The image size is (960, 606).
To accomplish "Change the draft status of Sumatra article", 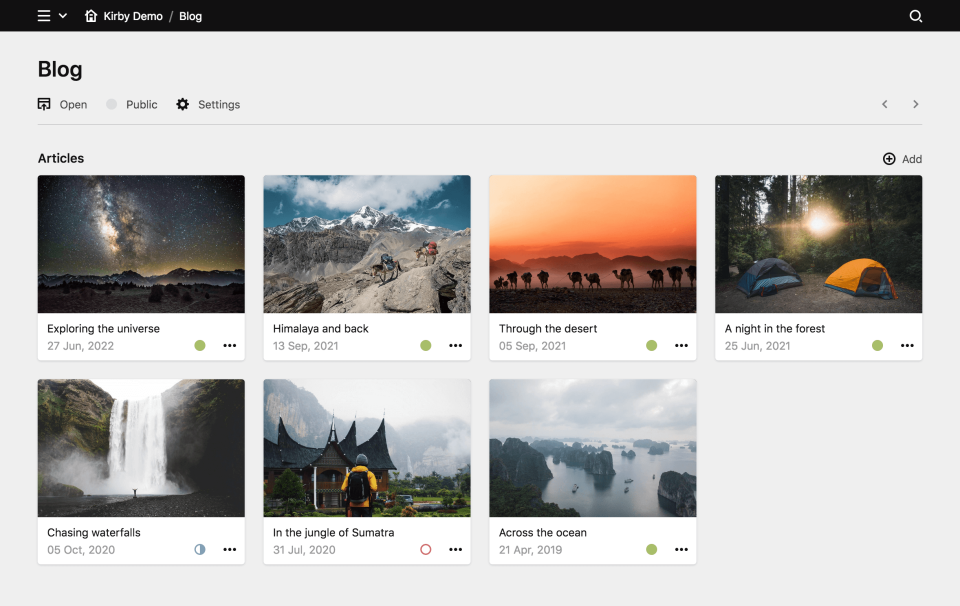I will pos(426,549).
